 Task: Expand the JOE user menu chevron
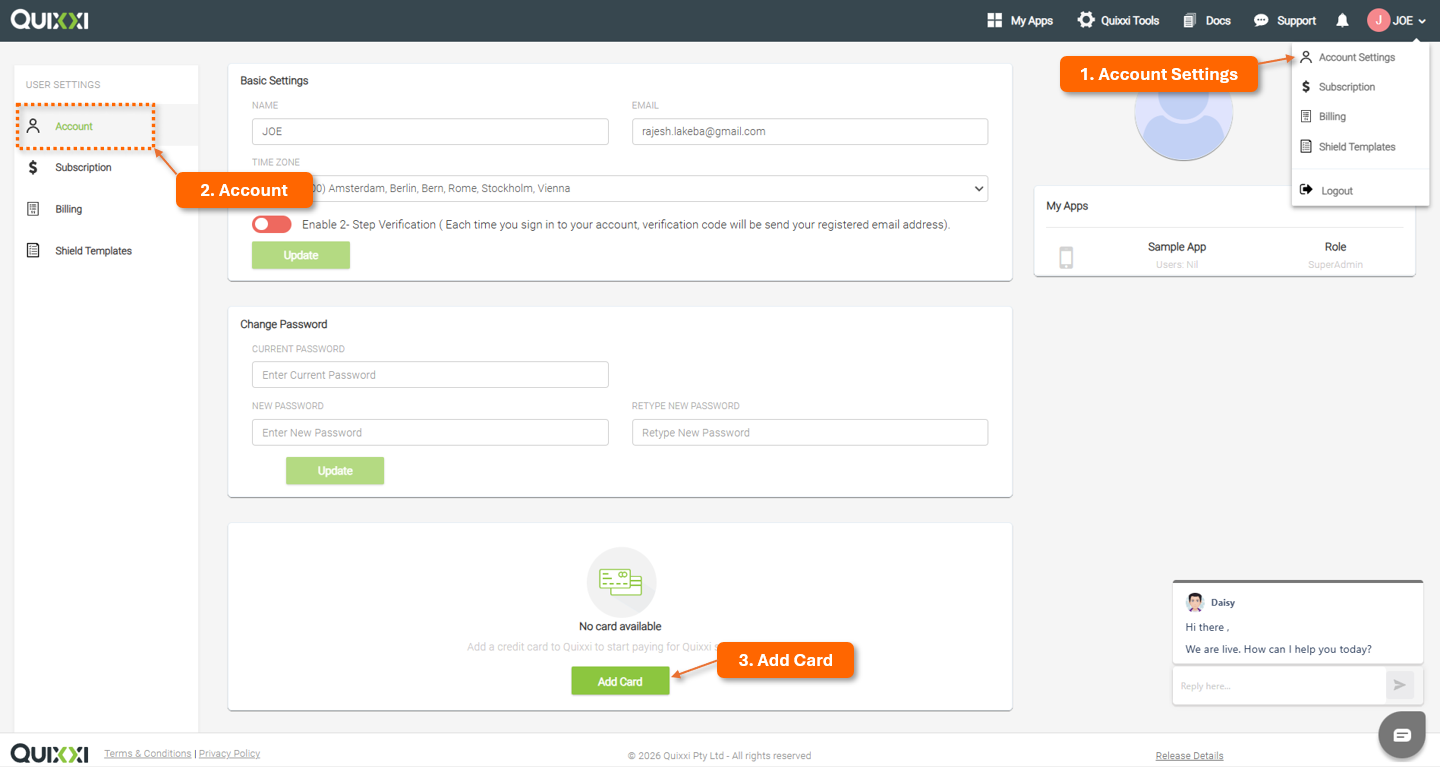click(1422, 21)
